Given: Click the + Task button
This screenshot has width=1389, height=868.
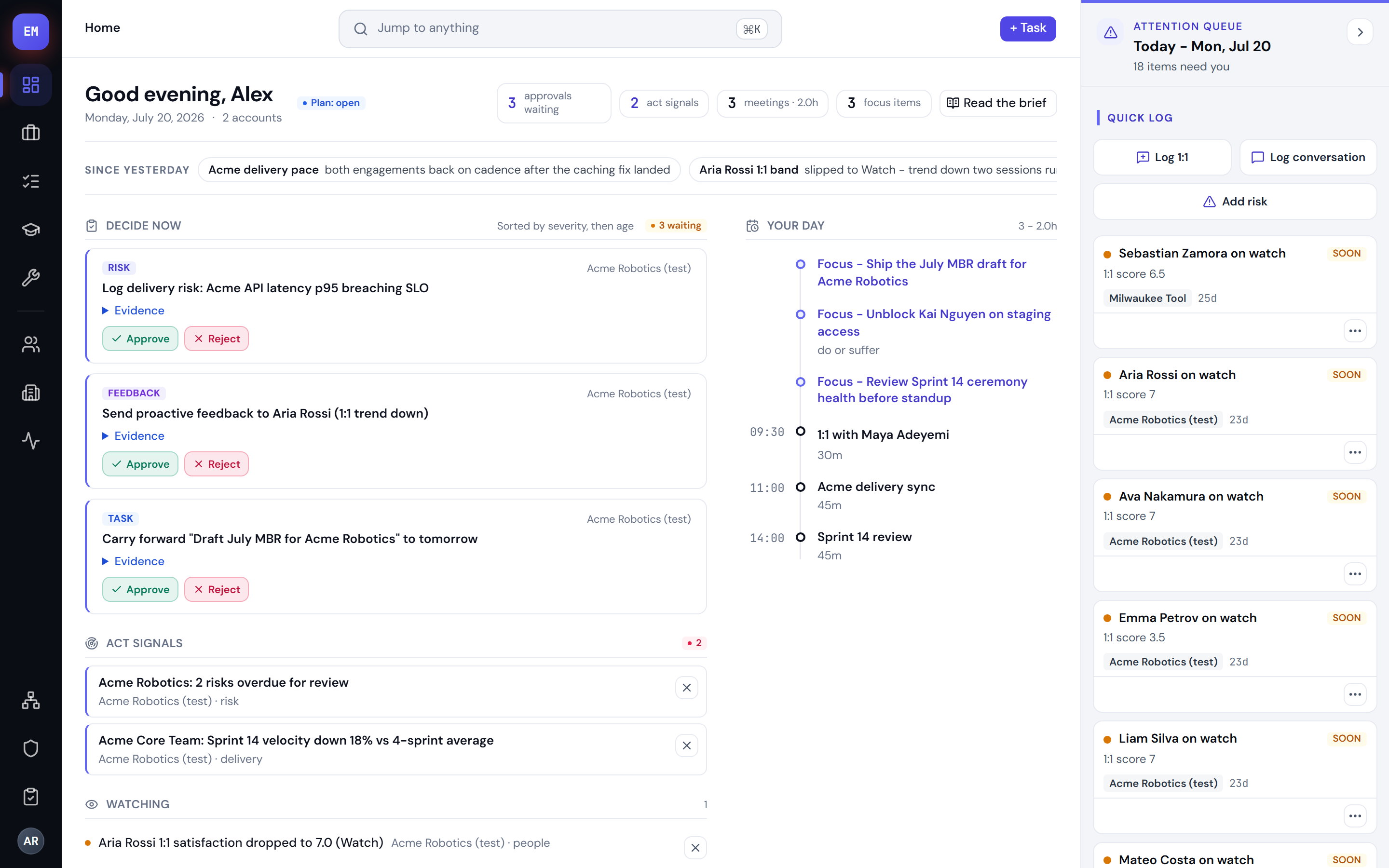Looking at the screenshot, I should (1027, 28).
